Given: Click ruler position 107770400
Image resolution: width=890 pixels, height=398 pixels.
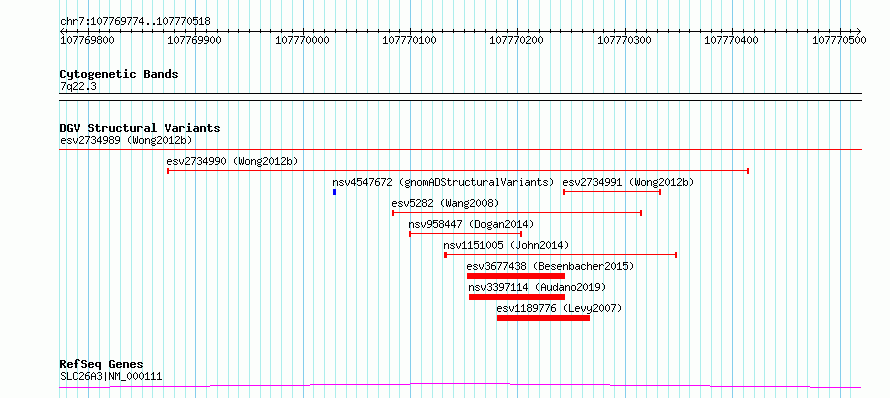Looking at the screenshot, I should tap(732, 40).
